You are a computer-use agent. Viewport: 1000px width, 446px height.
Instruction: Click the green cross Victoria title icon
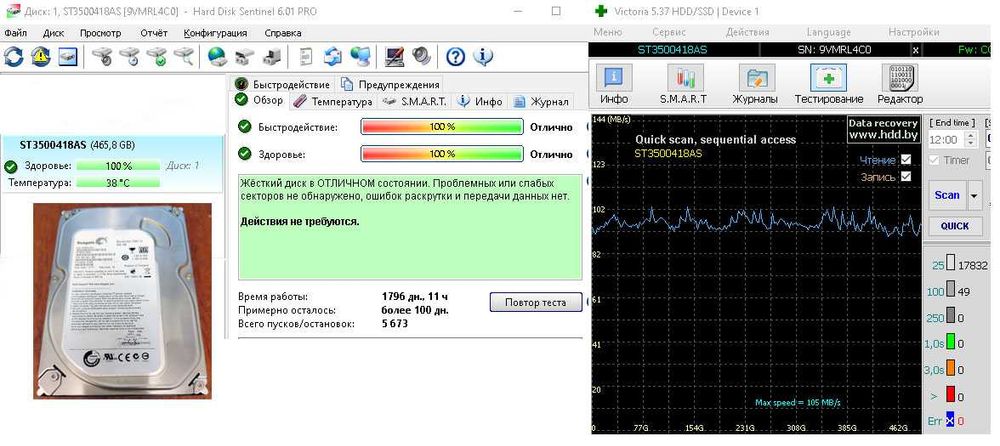599,11
